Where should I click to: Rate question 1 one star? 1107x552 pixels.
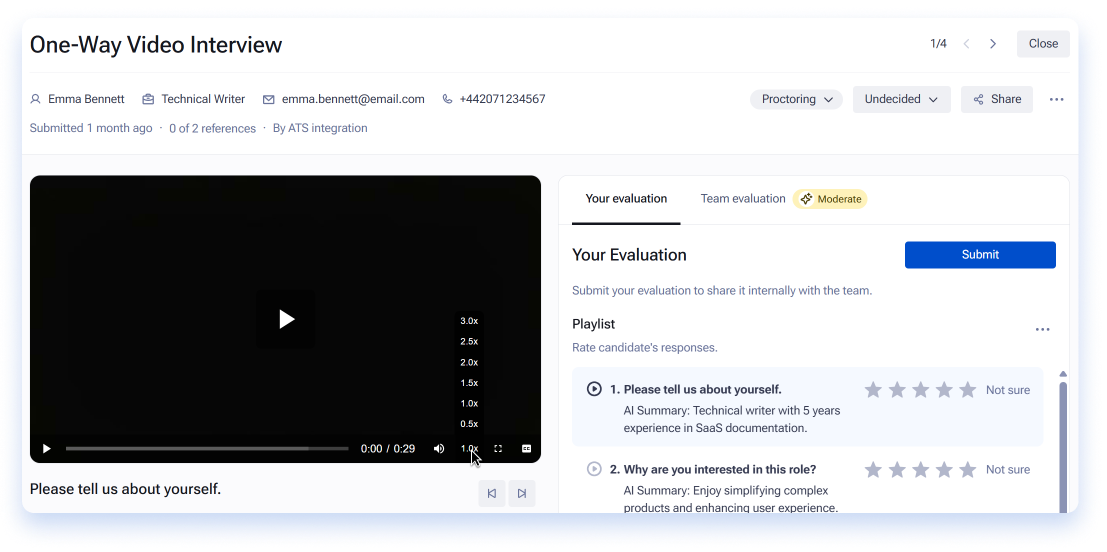[x=873, y=390]
